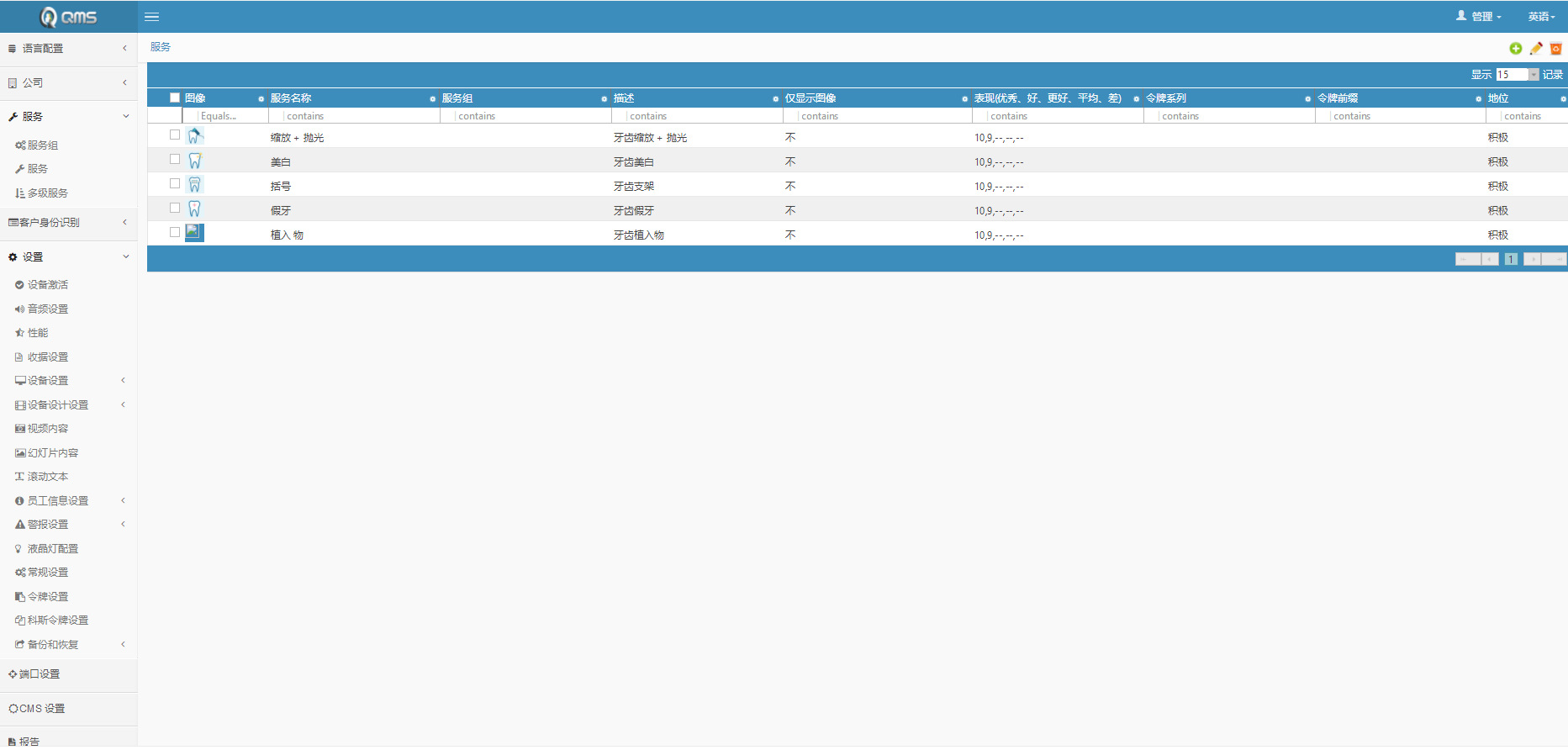Go to first page of records
1568x750 pixels.
[x=1468, y=259]
